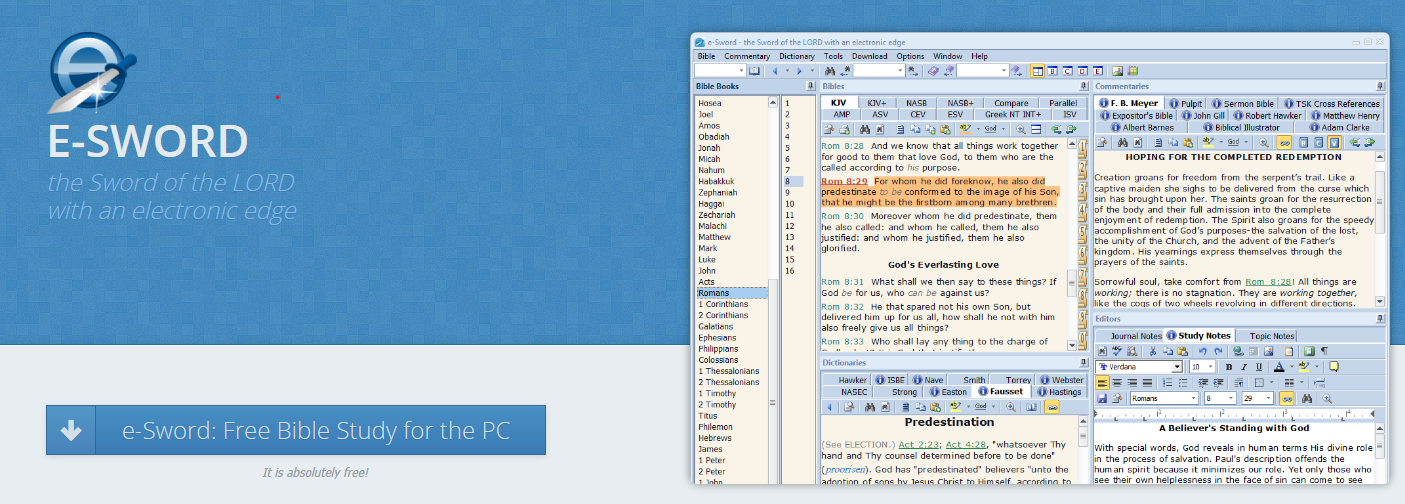Viewport: 1405px width, 504px height.
Task: Click the Bibles print icon
Action: (x=845, y=129)
